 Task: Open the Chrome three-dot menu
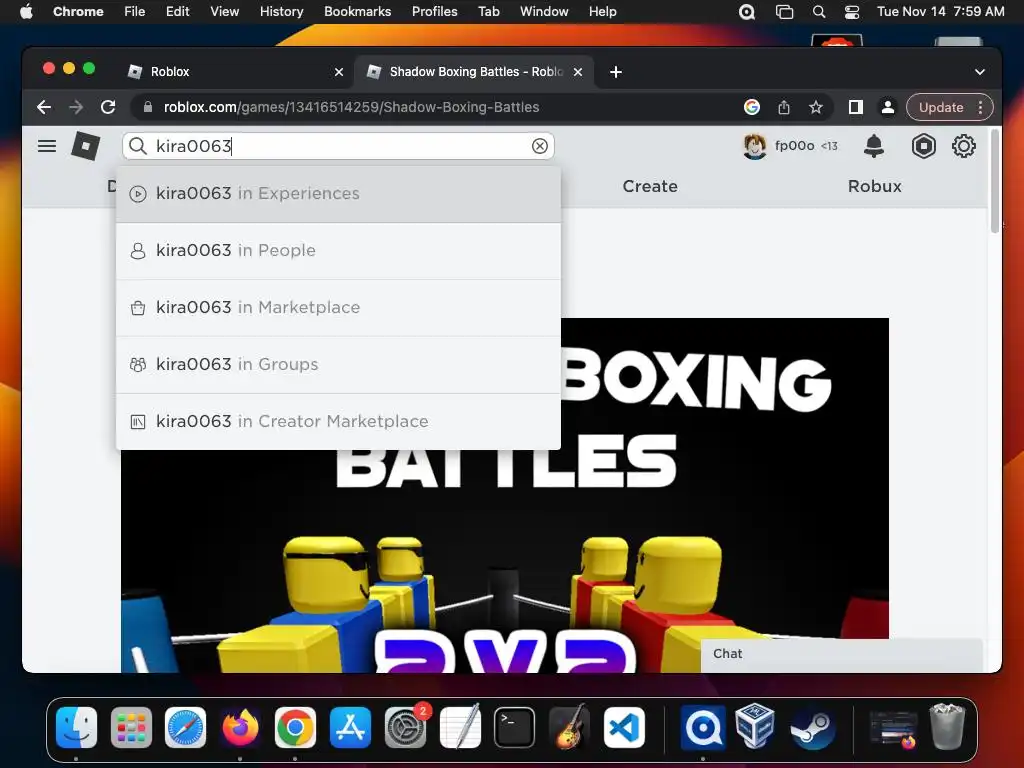980,107
